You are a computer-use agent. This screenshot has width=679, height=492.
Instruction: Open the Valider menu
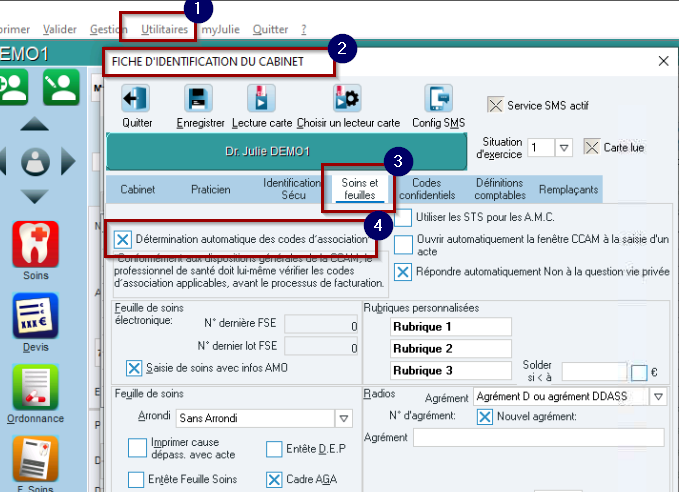tap(60, 29)
